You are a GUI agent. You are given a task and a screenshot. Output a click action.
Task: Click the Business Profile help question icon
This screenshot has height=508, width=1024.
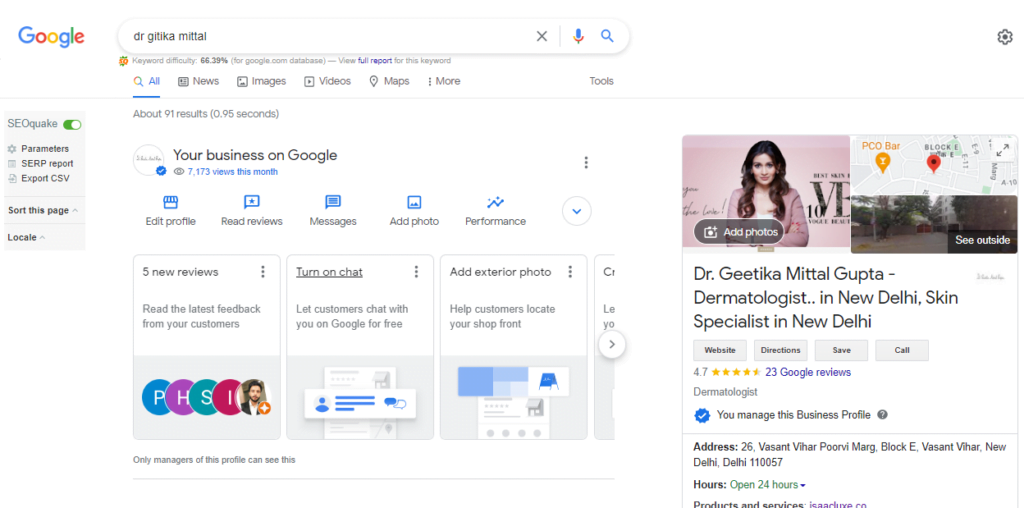coord(882,415)
